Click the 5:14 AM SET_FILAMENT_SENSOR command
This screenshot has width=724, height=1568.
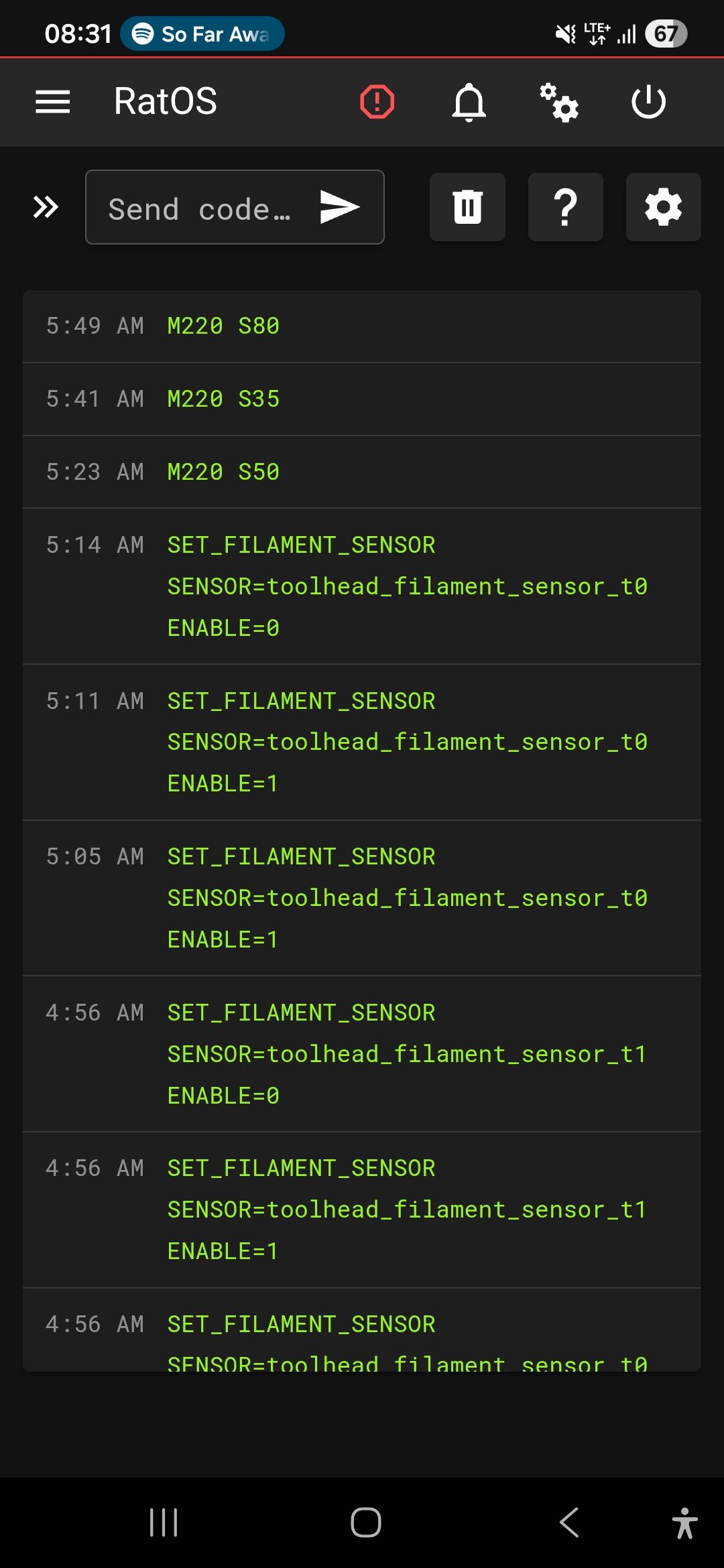click(406, 586)
